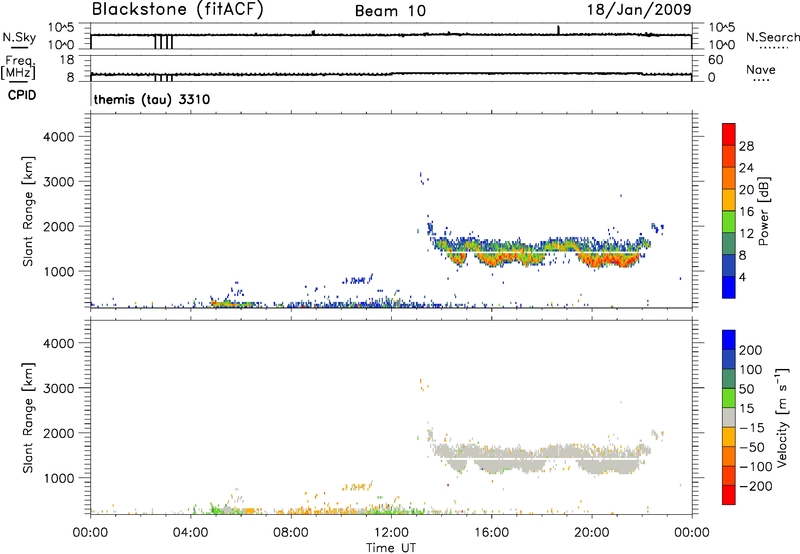
Task: Click the '1000' tick of power panel
Action: click(x=59, y=271)
